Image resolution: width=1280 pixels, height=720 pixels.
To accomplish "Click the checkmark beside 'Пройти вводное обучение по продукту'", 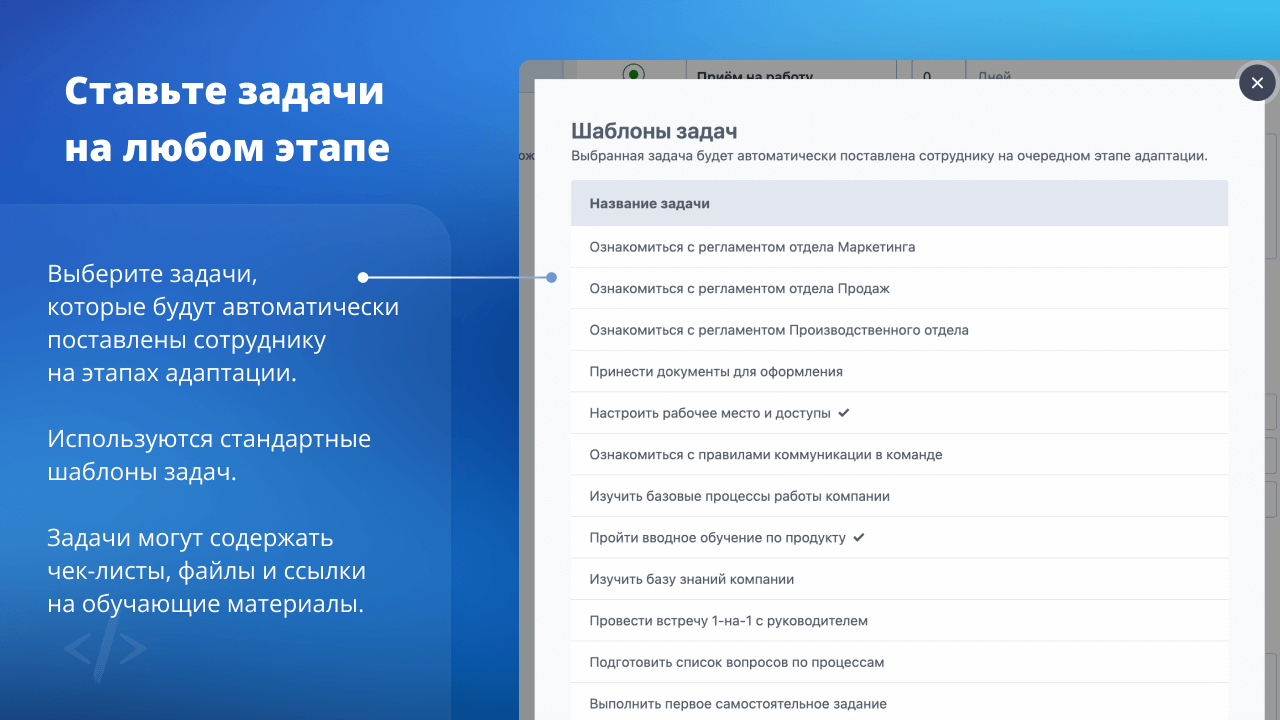I will tap(859, 538).
